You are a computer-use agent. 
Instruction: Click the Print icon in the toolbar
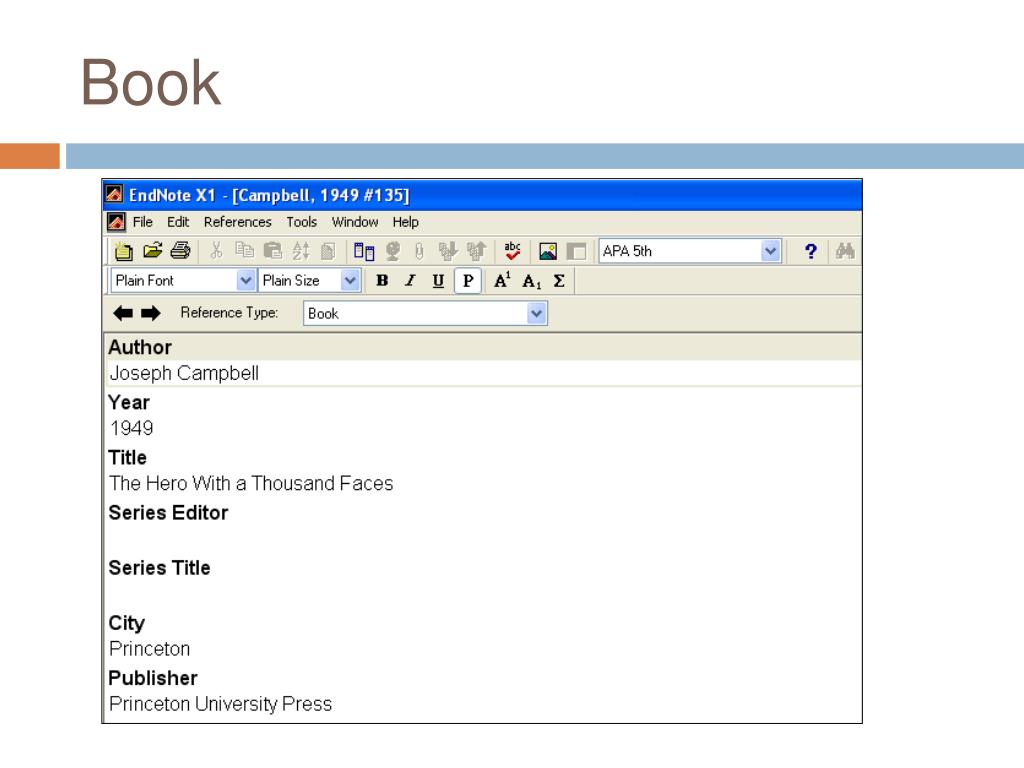[x=180, y=250]
